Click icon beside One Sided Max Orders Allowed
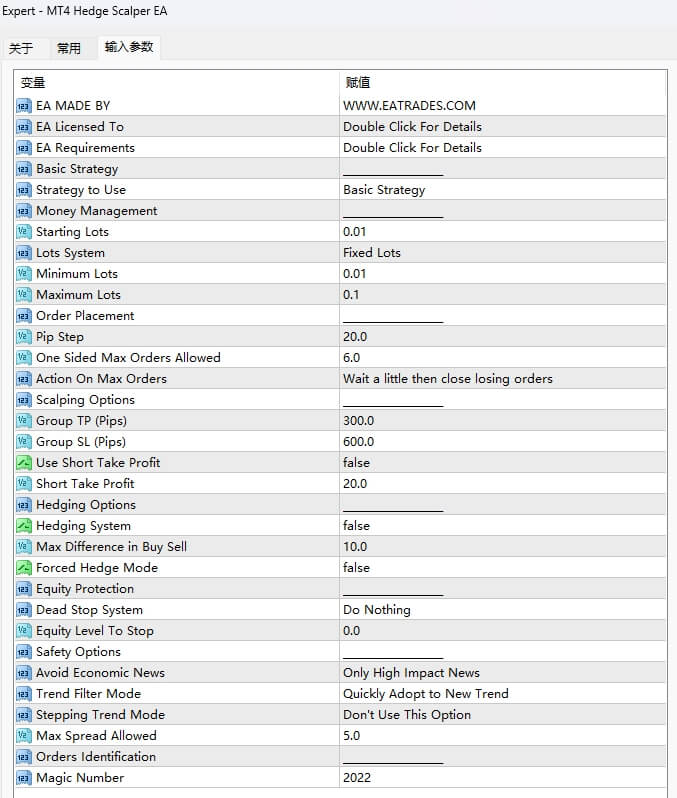Screen dimensions: 677x798 tap(24, 358)
